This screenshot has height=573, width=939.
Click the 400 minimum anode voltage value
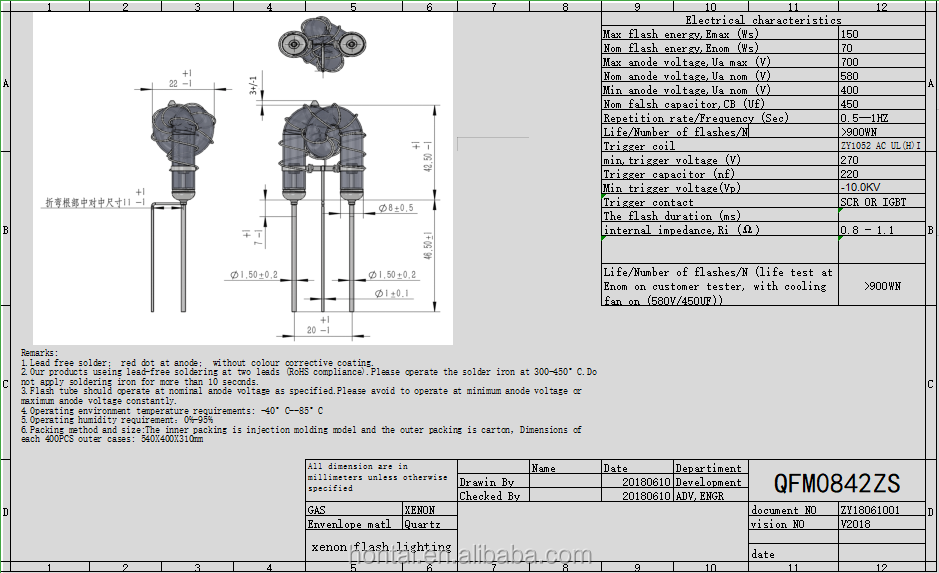coord(849,90)
